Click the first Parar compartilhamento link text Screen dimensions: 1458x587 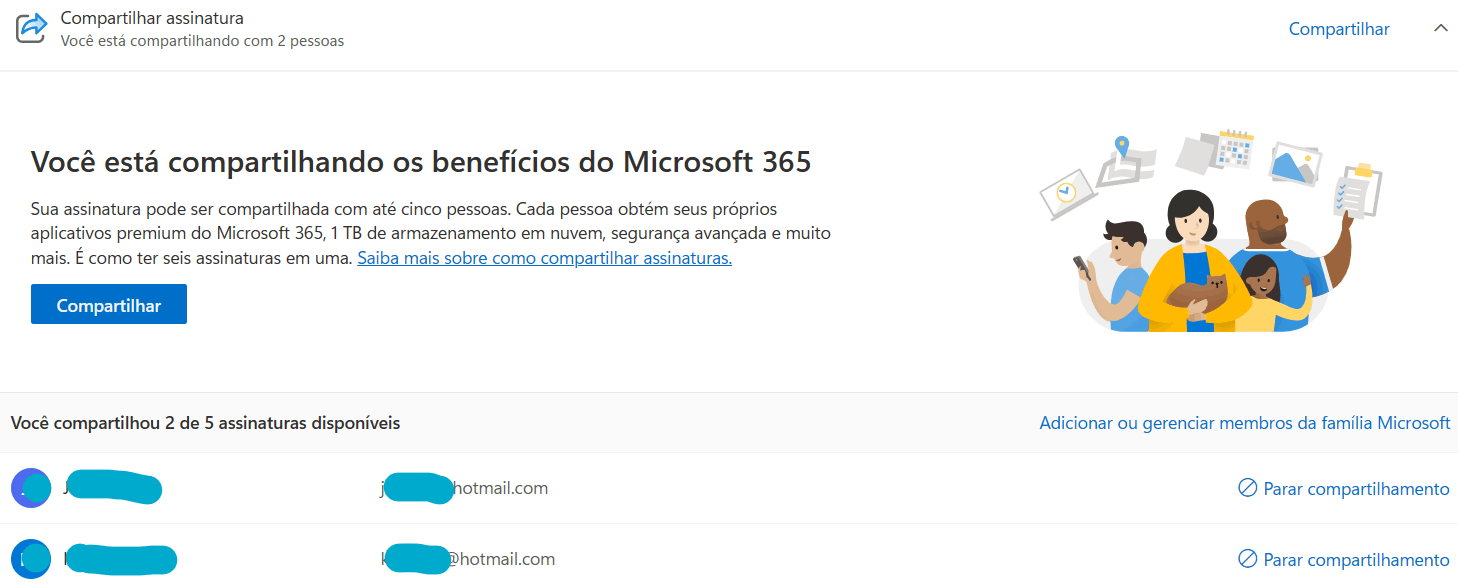1356,489
